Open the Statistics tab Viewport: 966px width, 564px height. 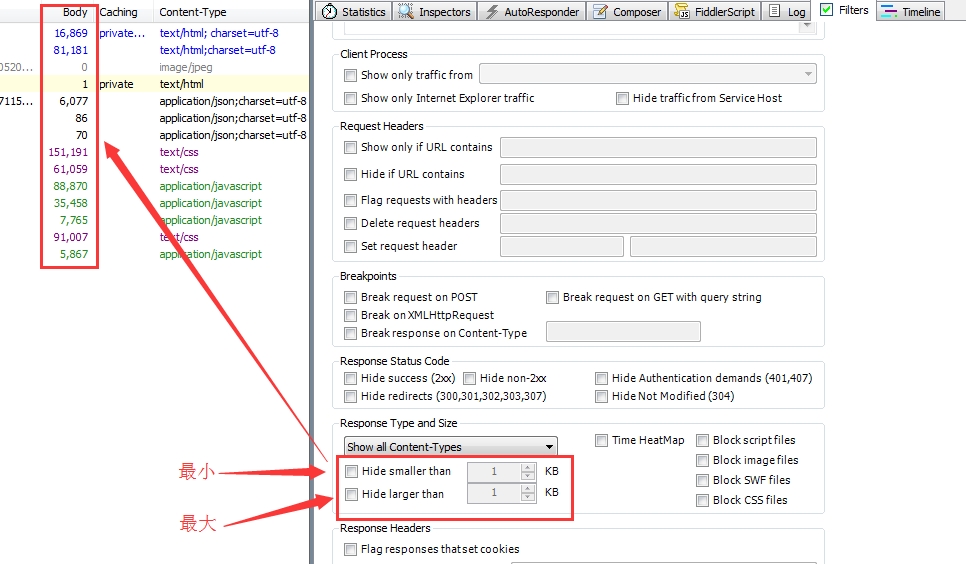pos(354,12)
